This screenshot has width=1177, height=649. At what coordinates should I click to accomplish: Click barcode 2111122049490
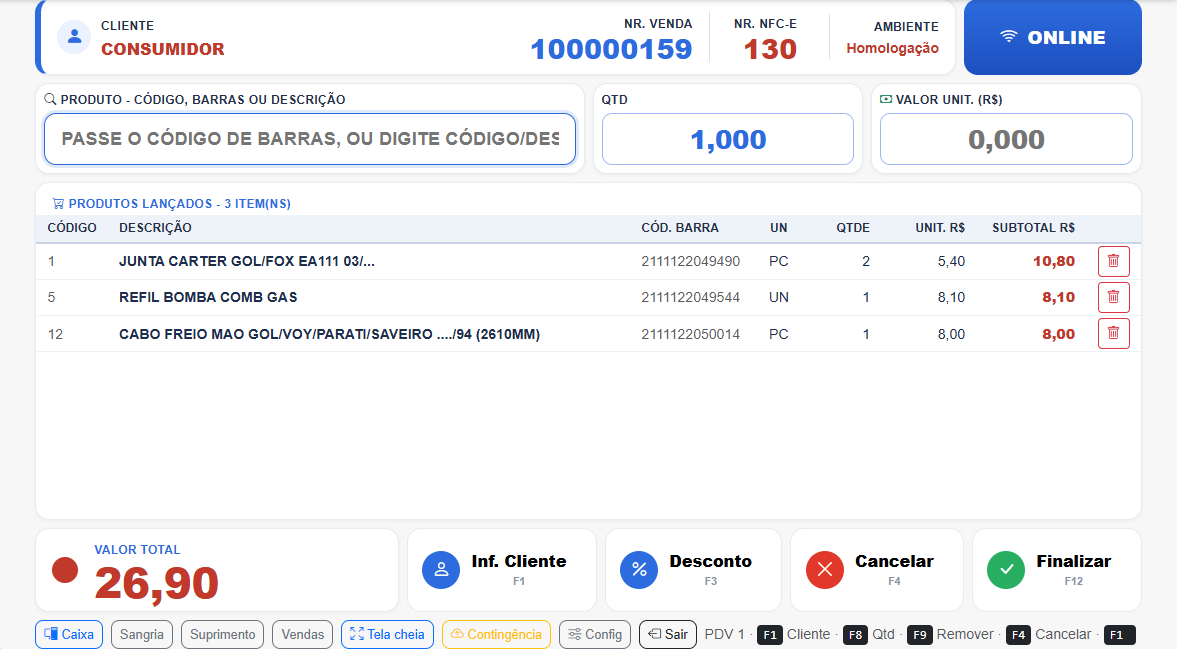691,261
